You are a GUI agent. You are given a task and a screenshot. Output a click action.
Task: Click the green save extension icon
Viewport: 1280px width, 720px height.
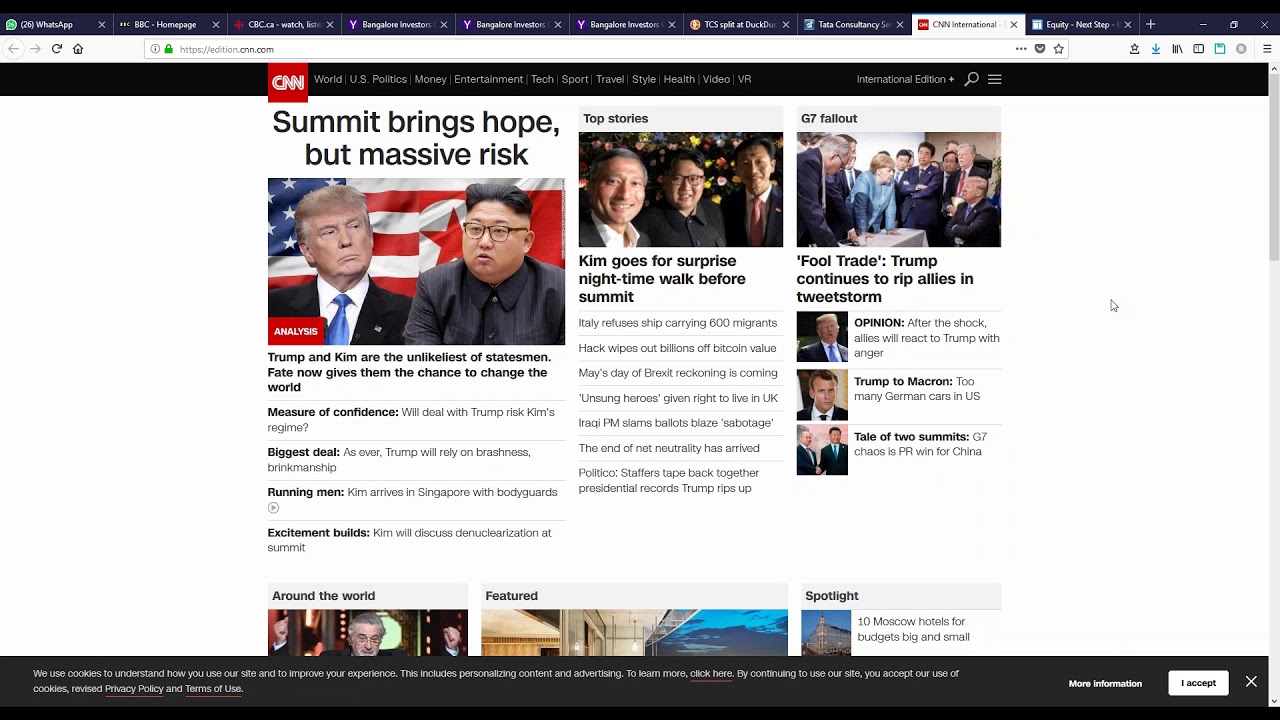(x=1220, y=49)
